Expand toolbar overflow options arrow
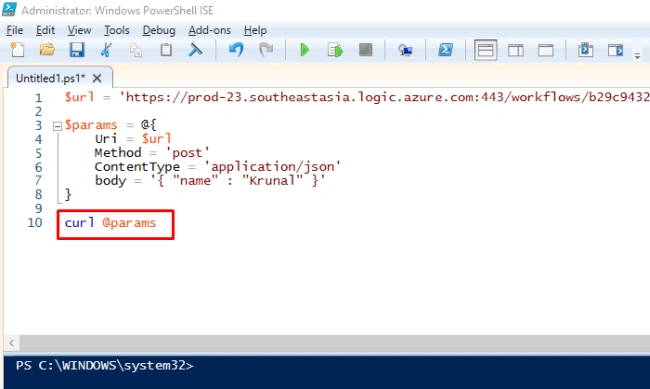Screen dimensions: 650x389 [637, 56]
